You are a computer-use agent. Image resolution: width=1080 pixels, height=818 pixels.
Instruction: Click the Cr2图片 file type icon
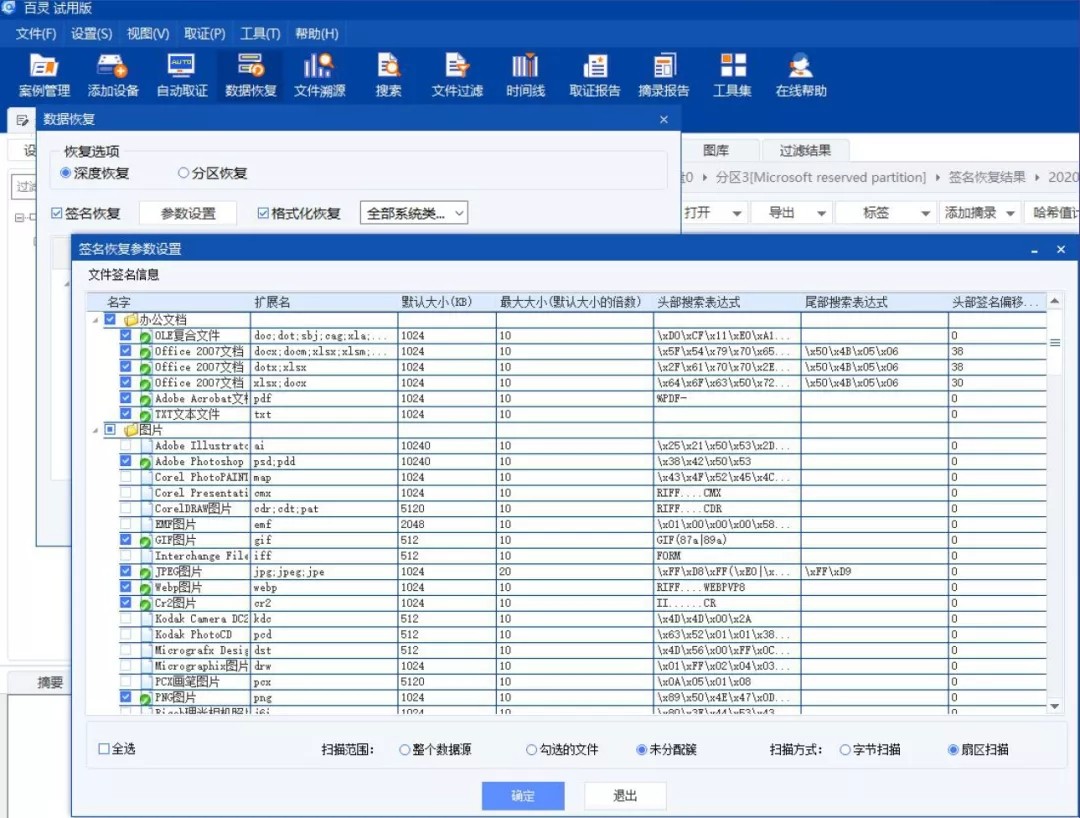[x=145, y=604]
